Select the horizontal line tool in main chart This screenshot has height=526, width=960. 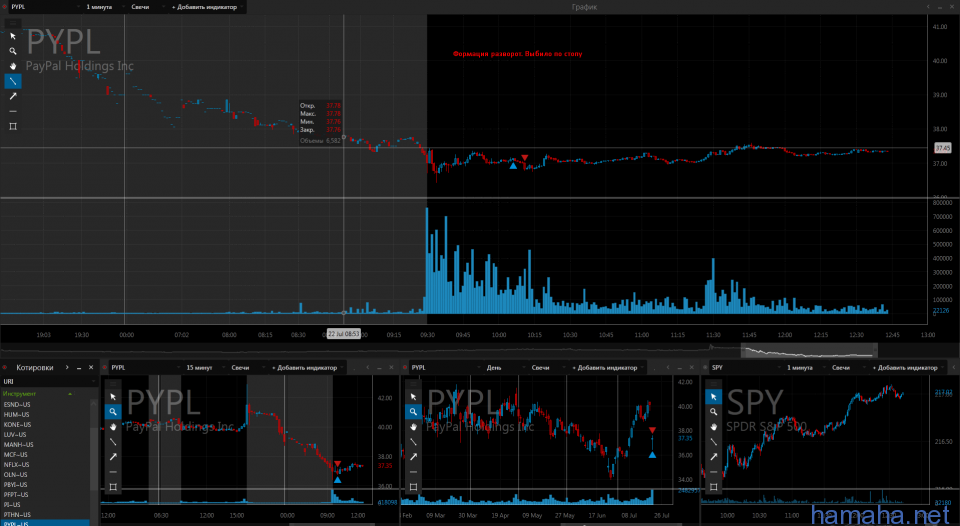coord(13,111)
